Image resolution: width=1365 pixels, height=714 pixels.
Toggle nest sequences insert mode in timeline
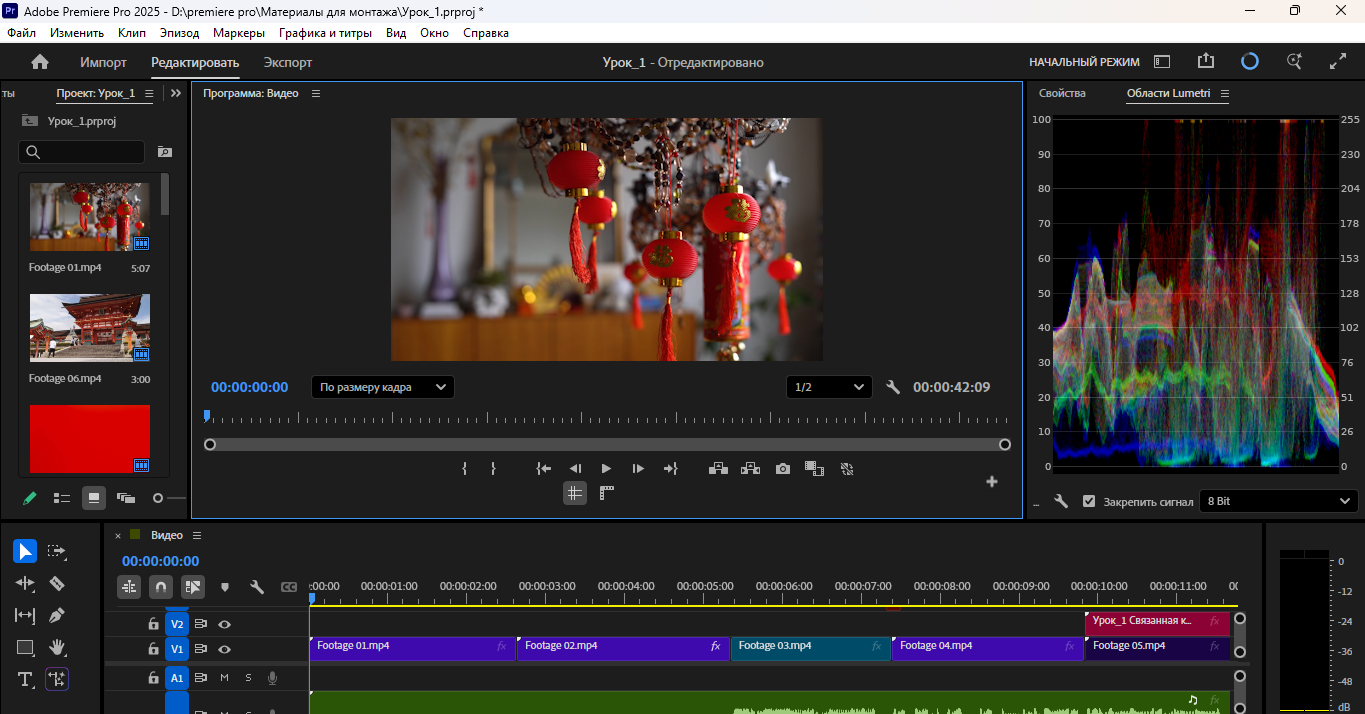(129, 587)
